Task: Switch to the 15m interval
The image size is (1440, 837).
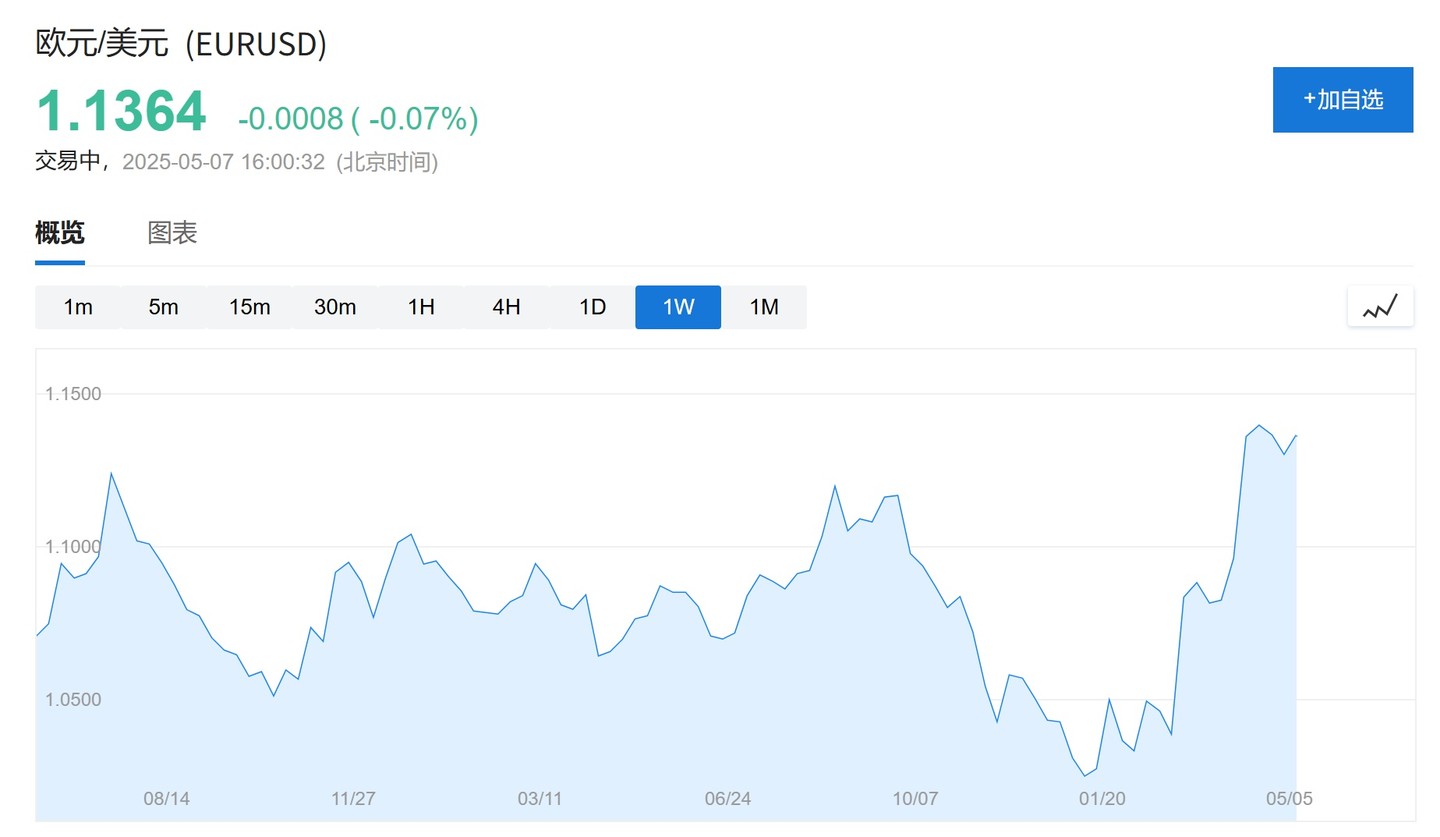Action: click(249, 307)
